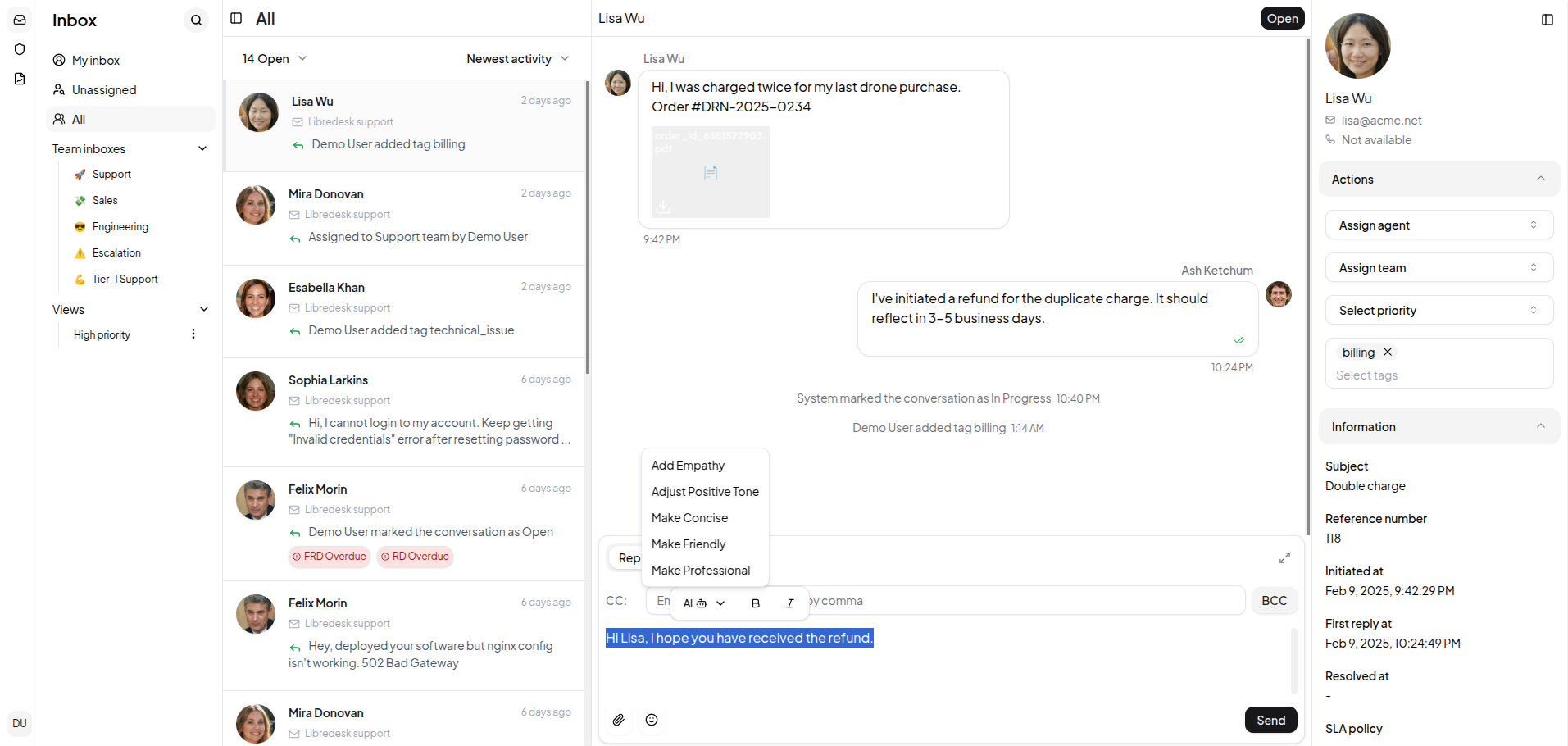
Task: Remove the billing tag from the conversation
Action: (1388, 352)
